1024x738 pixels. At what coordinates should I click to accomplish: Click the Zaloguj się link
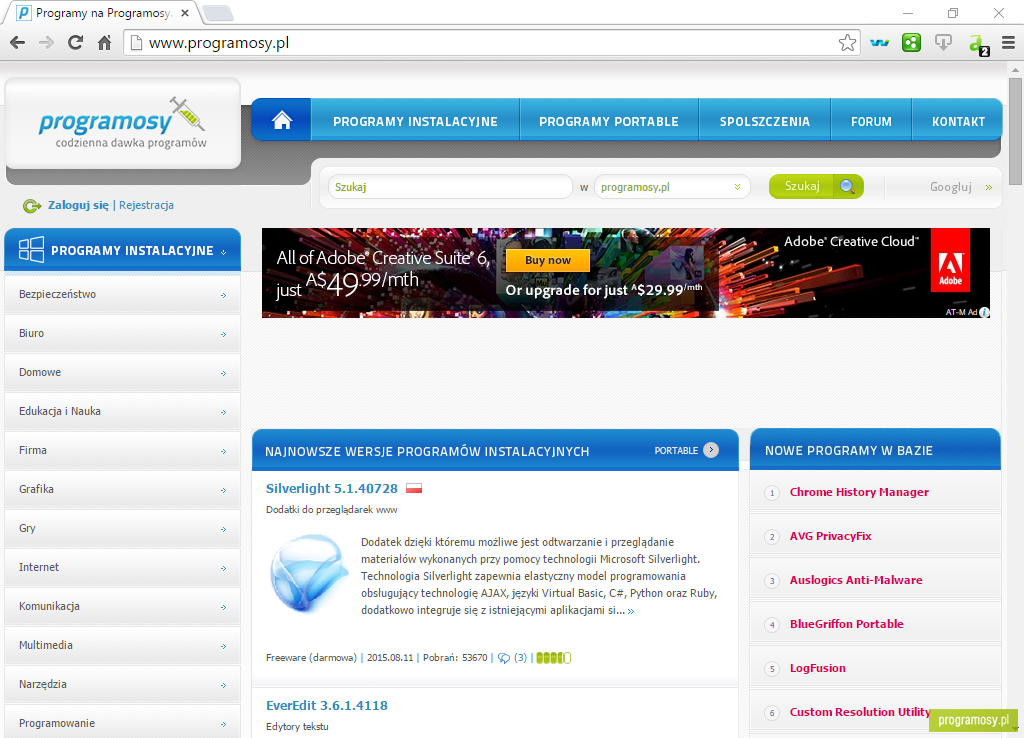78,205
